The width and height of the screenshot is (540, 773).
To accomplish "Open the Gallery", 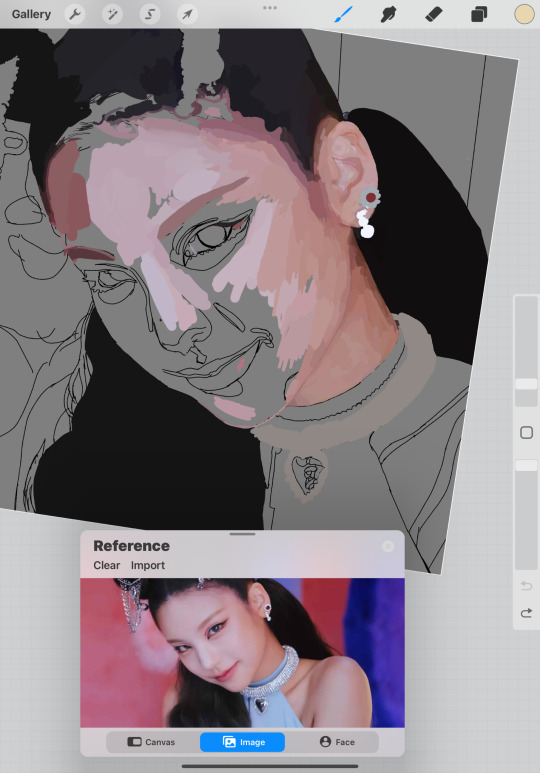I will pos(31,14).
